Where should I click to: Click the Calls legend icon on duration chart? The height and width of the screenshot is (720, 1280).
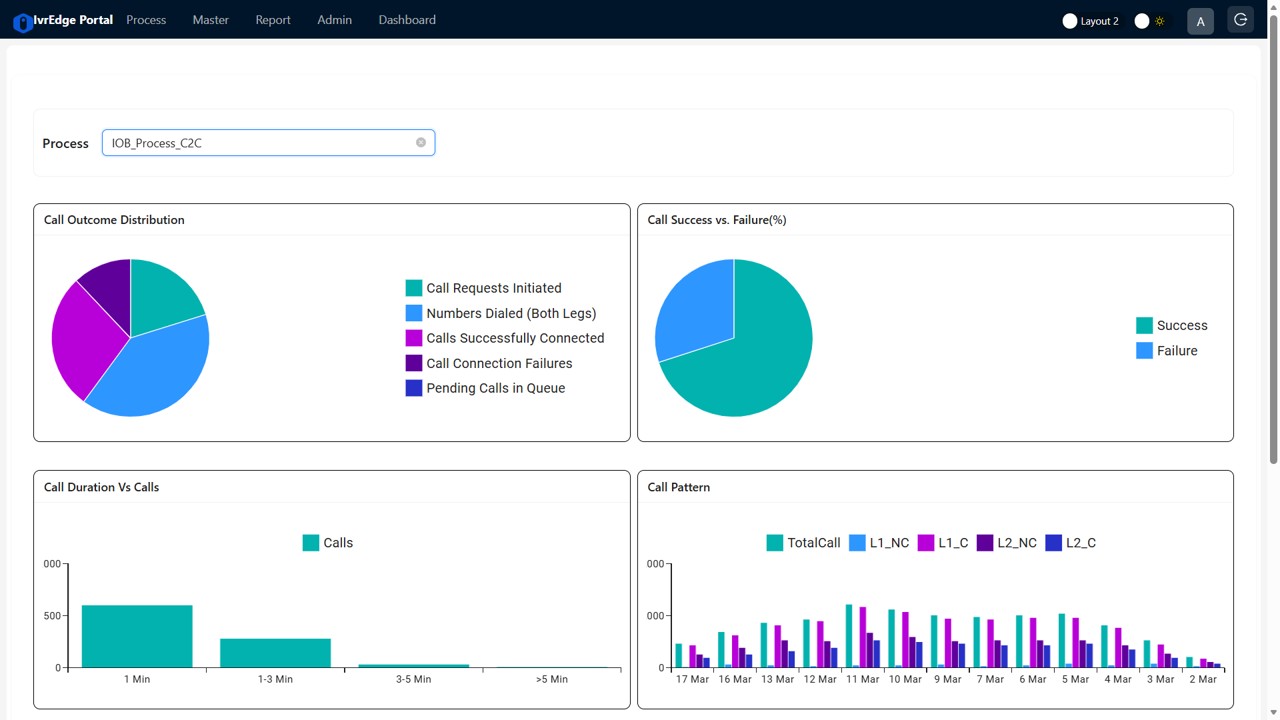(310, 542)
